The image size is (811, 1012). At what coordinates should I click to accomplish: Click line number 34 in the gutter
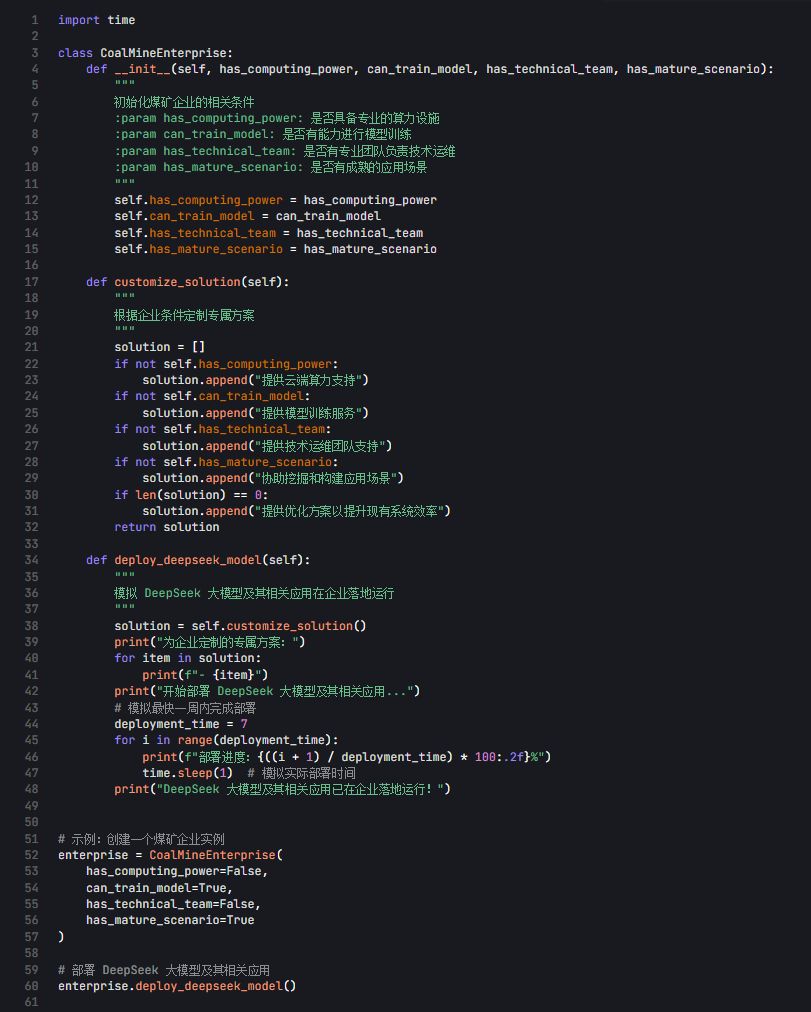32,560
